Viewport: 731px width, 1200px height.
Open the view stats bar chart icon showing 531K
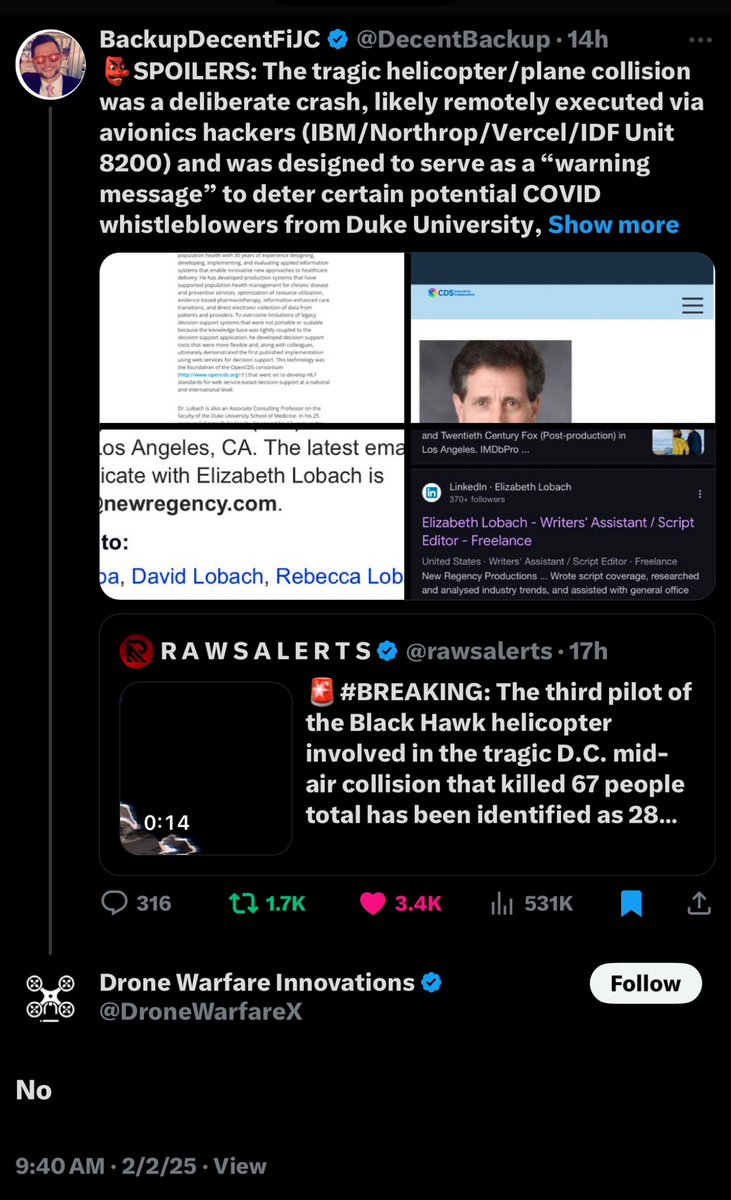502,903
